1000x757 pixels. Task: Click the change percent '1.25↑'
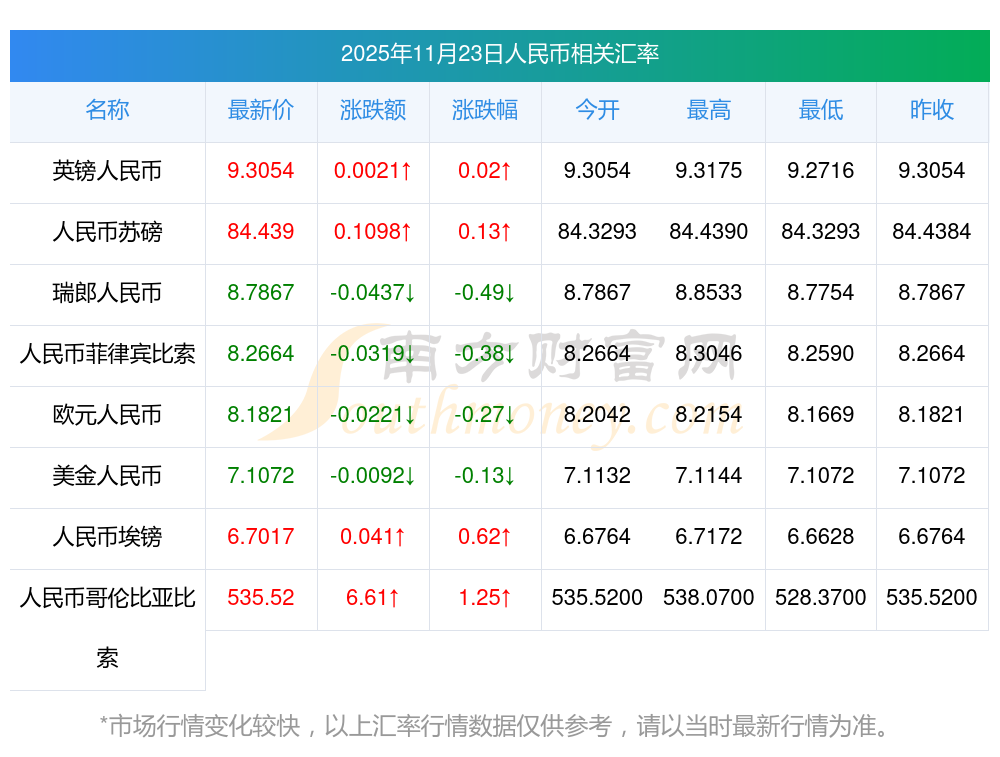pyautogui.click(x=485, y=598)
